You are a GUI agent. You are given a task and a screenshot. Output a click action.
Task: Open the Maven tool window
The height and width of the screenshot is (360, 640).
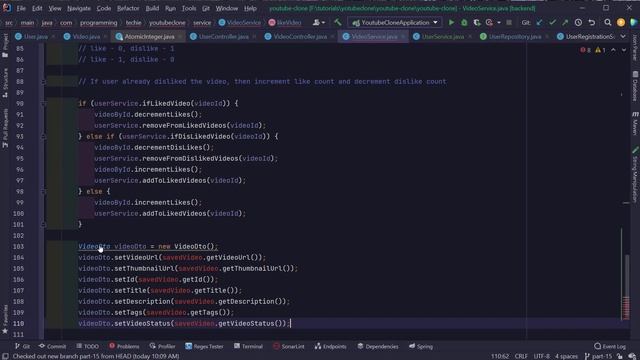click(635, 123)
